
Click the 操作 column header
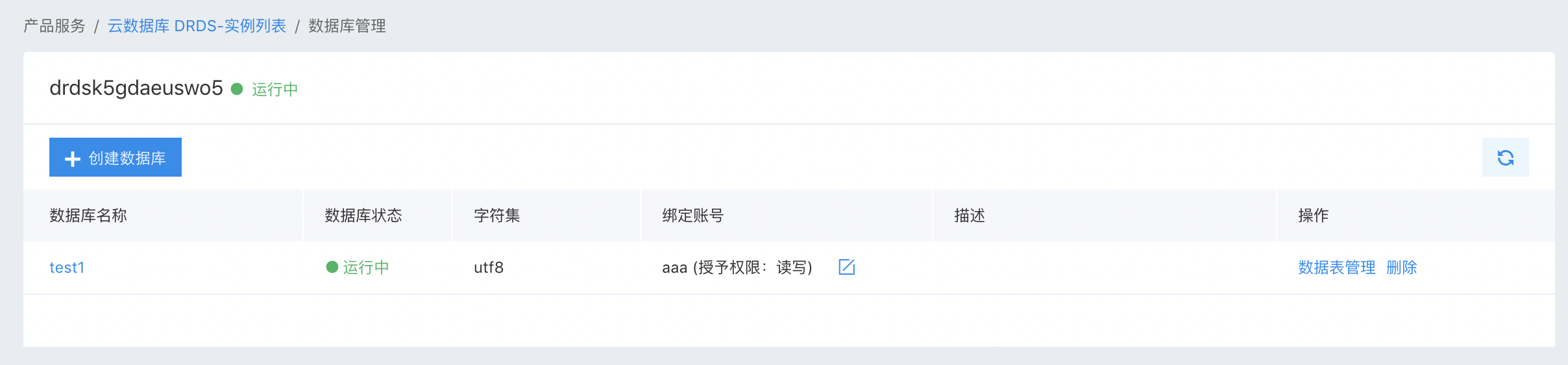point(1314,216)
